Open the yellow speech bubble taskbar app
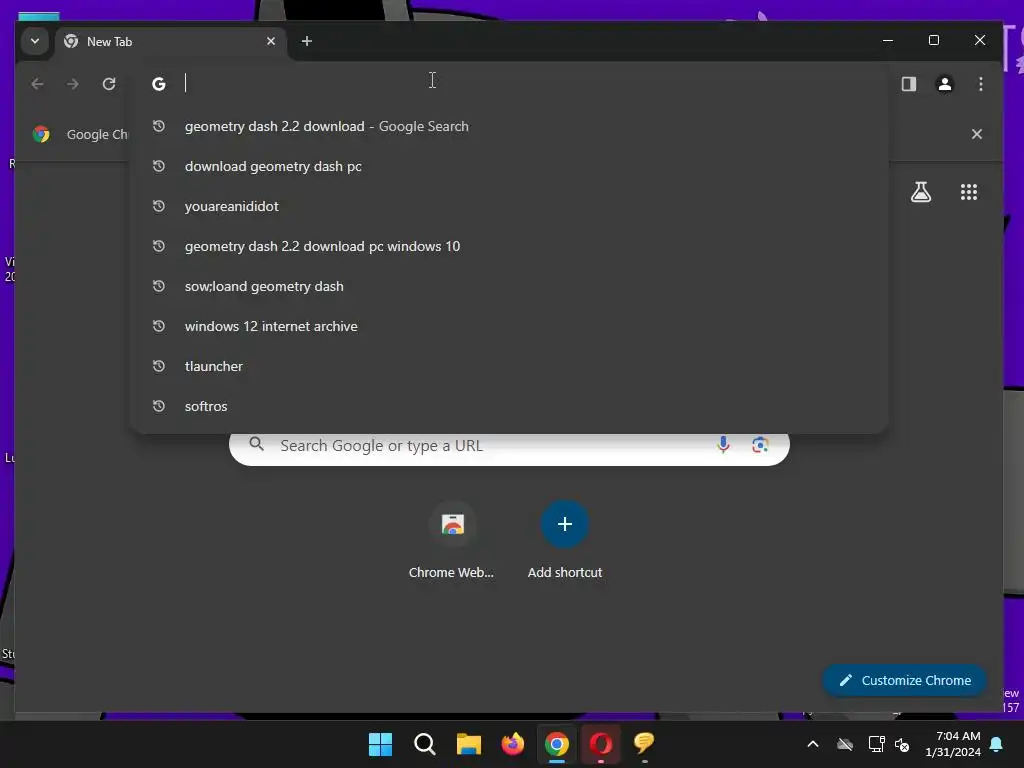 coord(645,744)
